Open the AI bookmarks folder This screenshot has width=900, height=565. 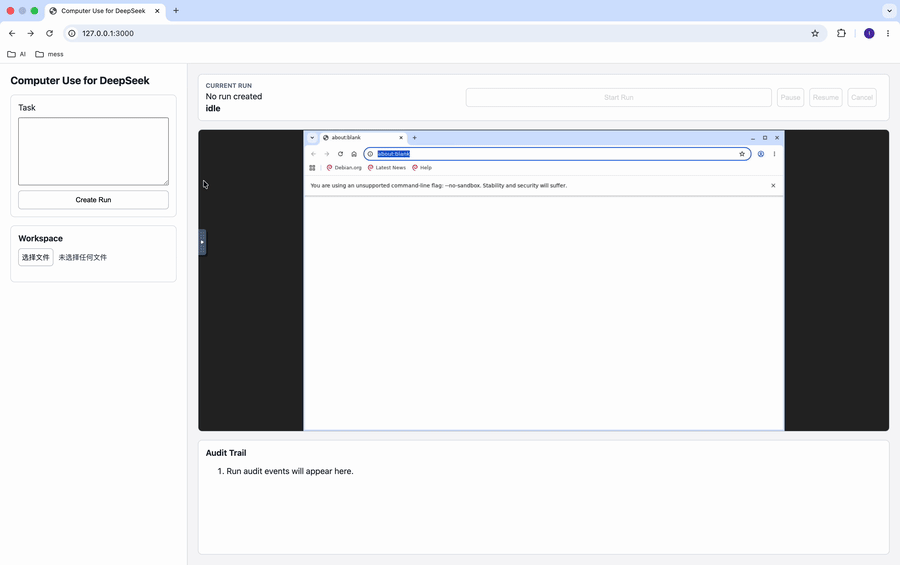[17, 54]
